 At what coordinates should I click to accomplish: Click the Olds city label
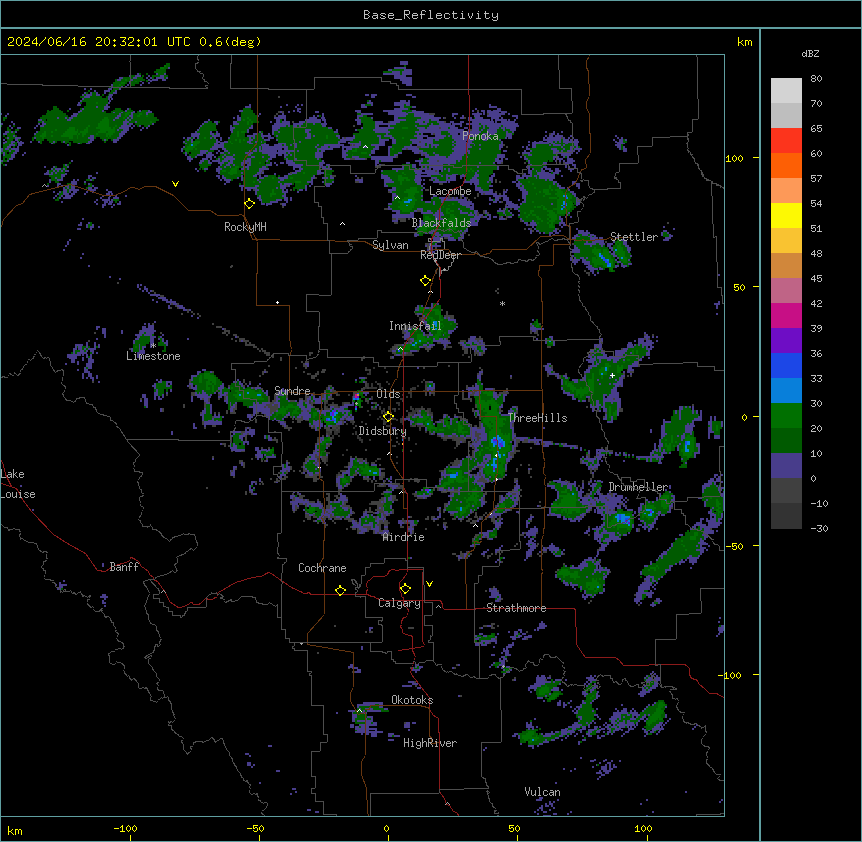coord(388,394)
